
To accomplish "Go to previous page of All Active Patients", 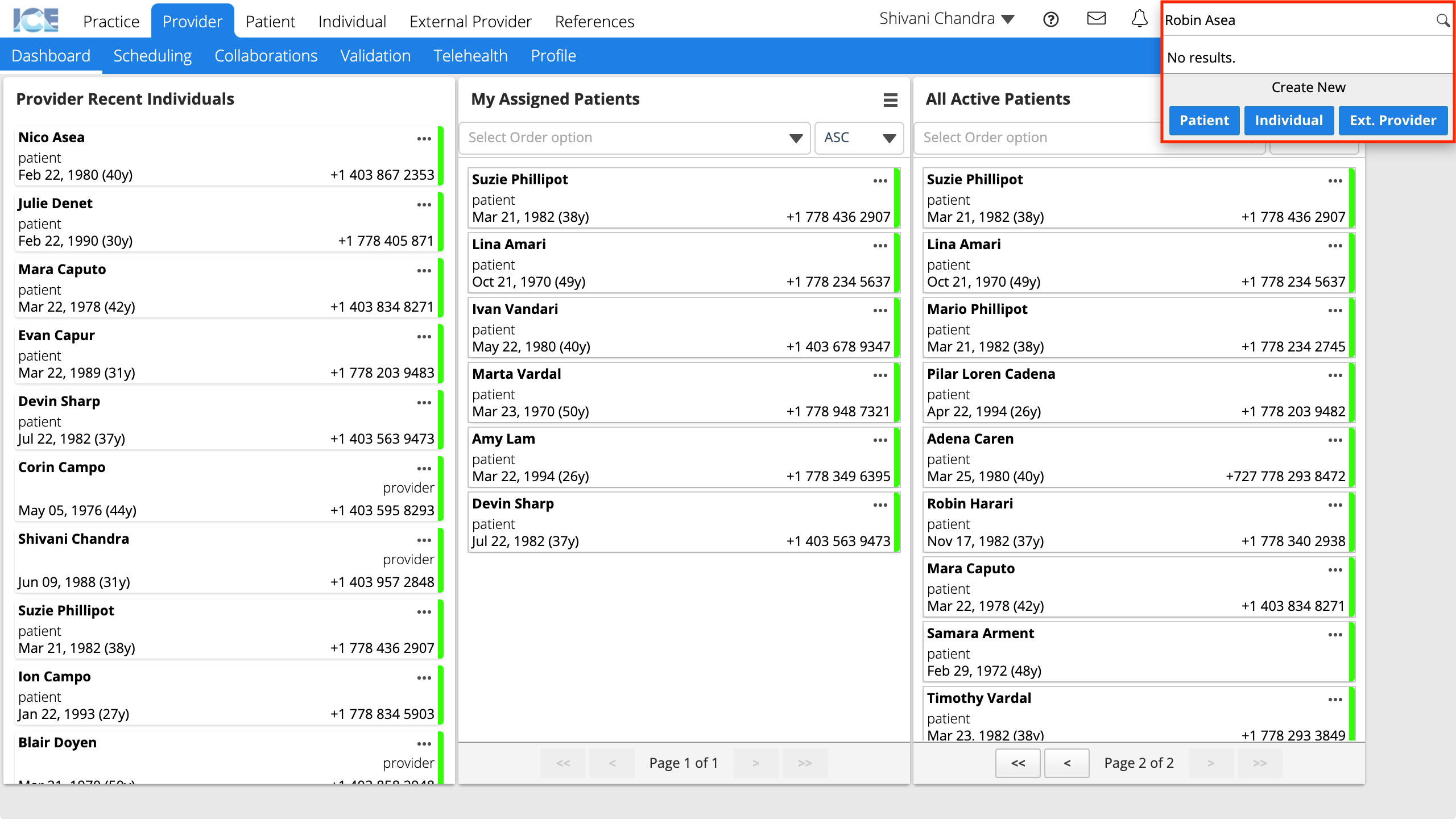I will [1067, 763].
